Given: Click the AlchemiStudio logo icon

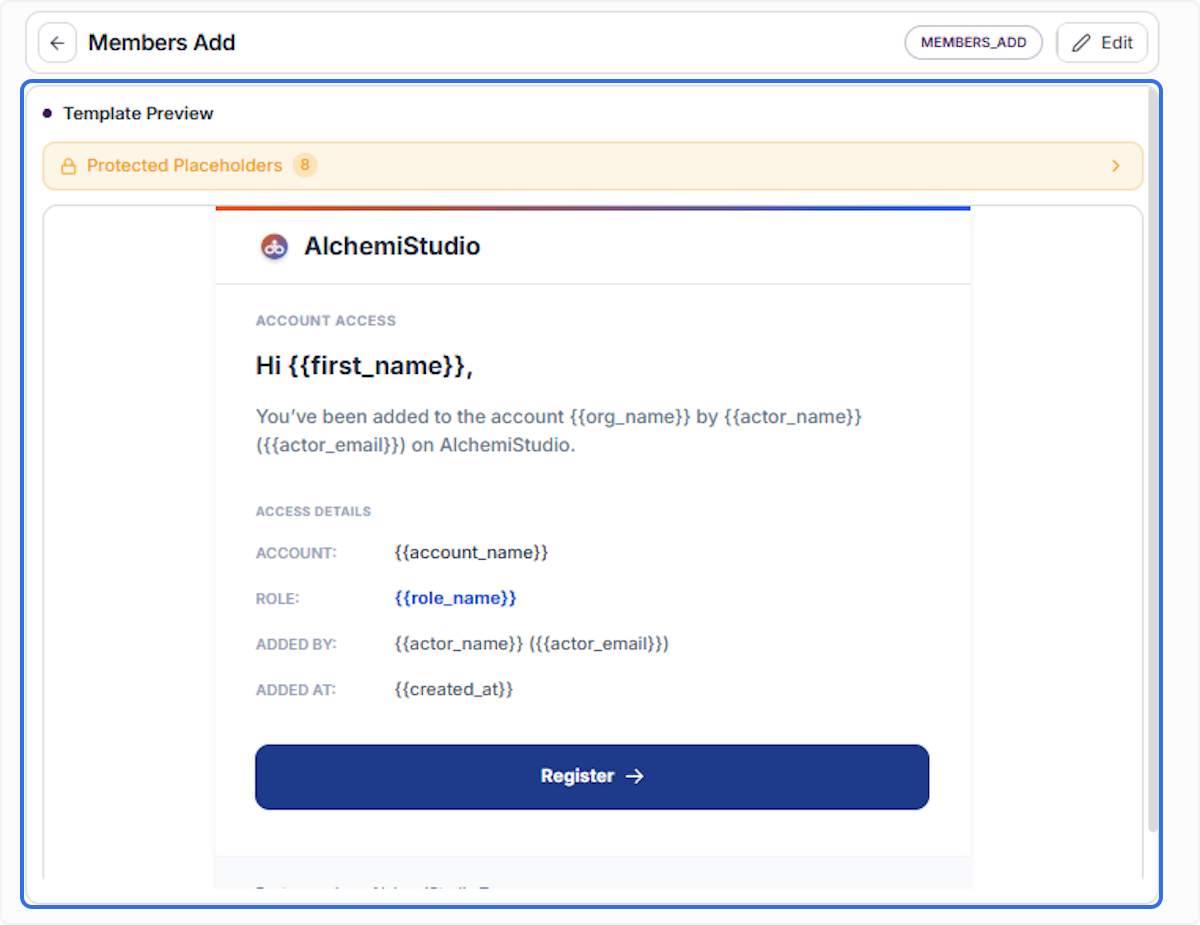Looking at the screenshot, I should pos(274,246).
